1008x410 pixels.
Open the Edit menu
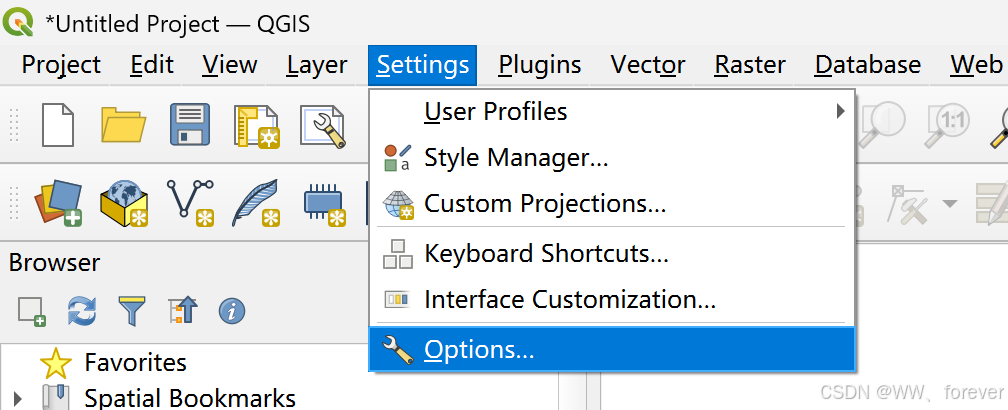point(152,65)
